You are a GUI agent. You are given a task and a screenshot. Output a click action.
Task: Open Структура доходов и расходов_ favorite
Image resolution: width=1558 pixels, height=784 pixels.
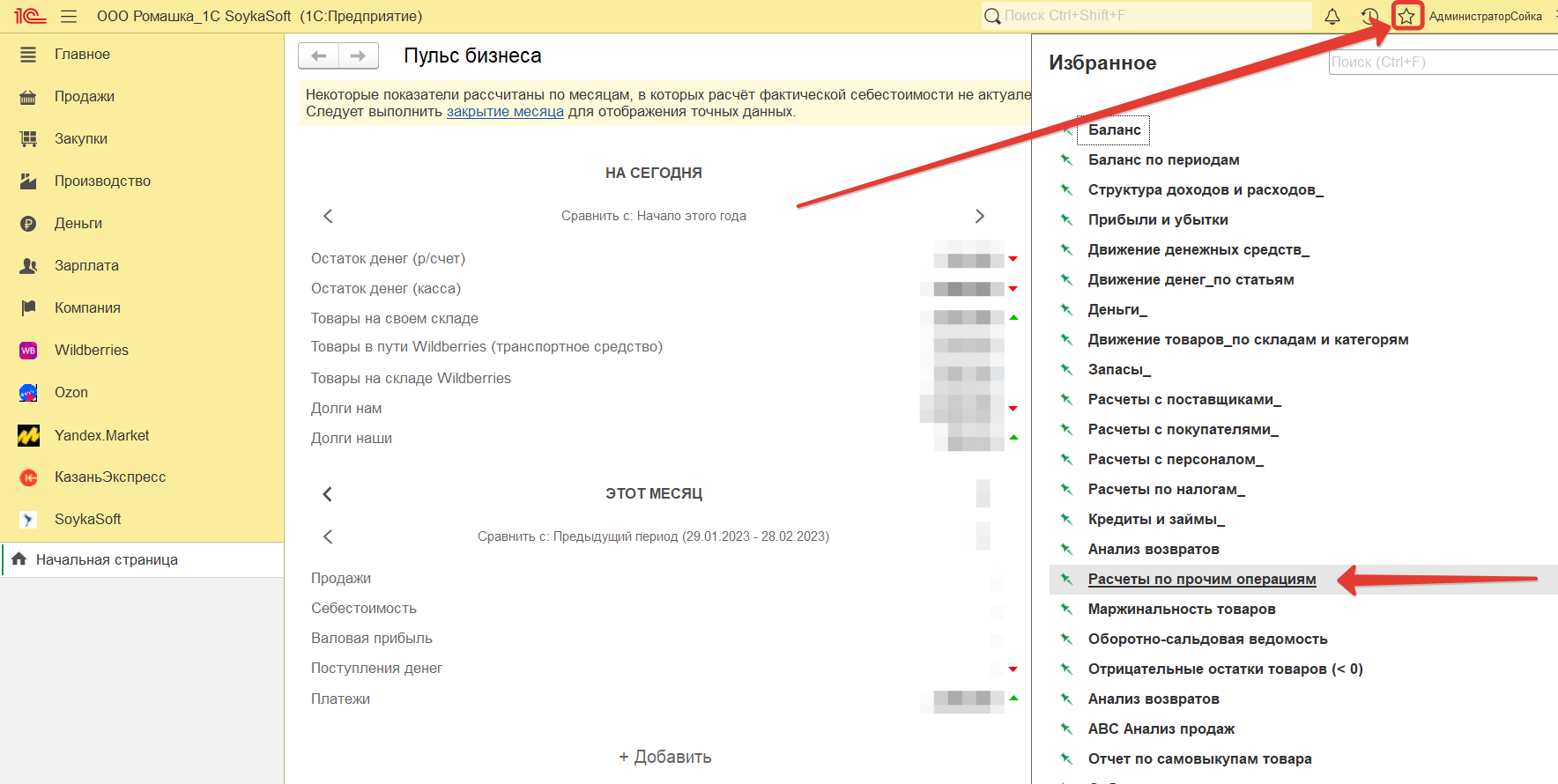pyautogui.click(x=1206, y=190)
